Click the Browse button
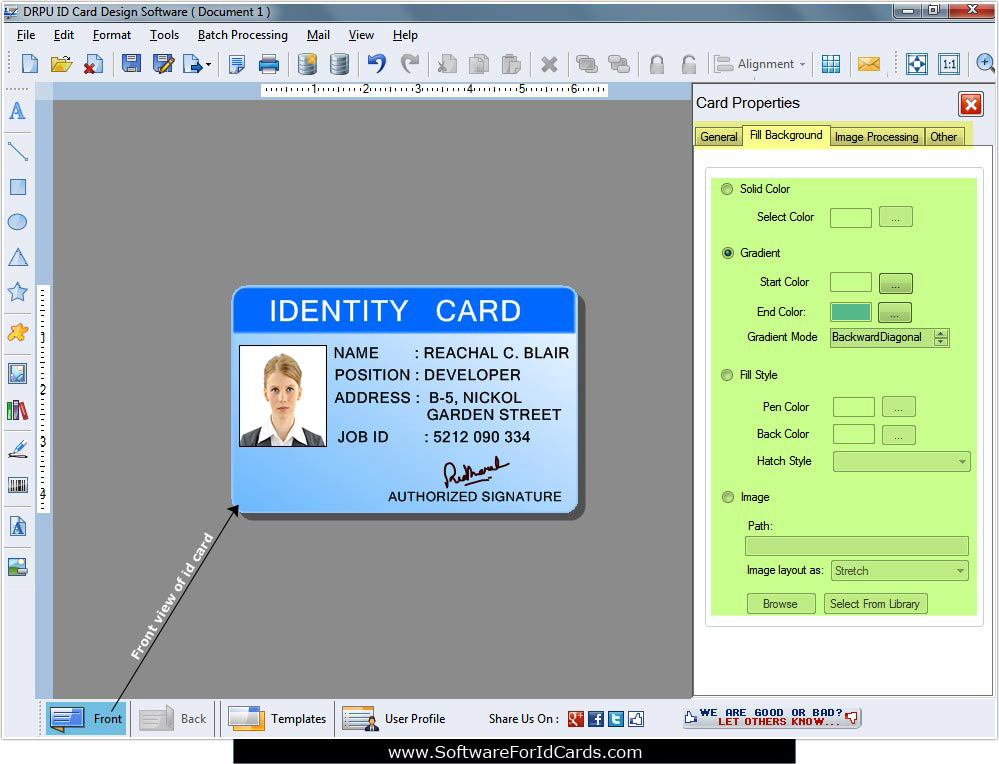999x764 pixels. (x=780, y=603)
